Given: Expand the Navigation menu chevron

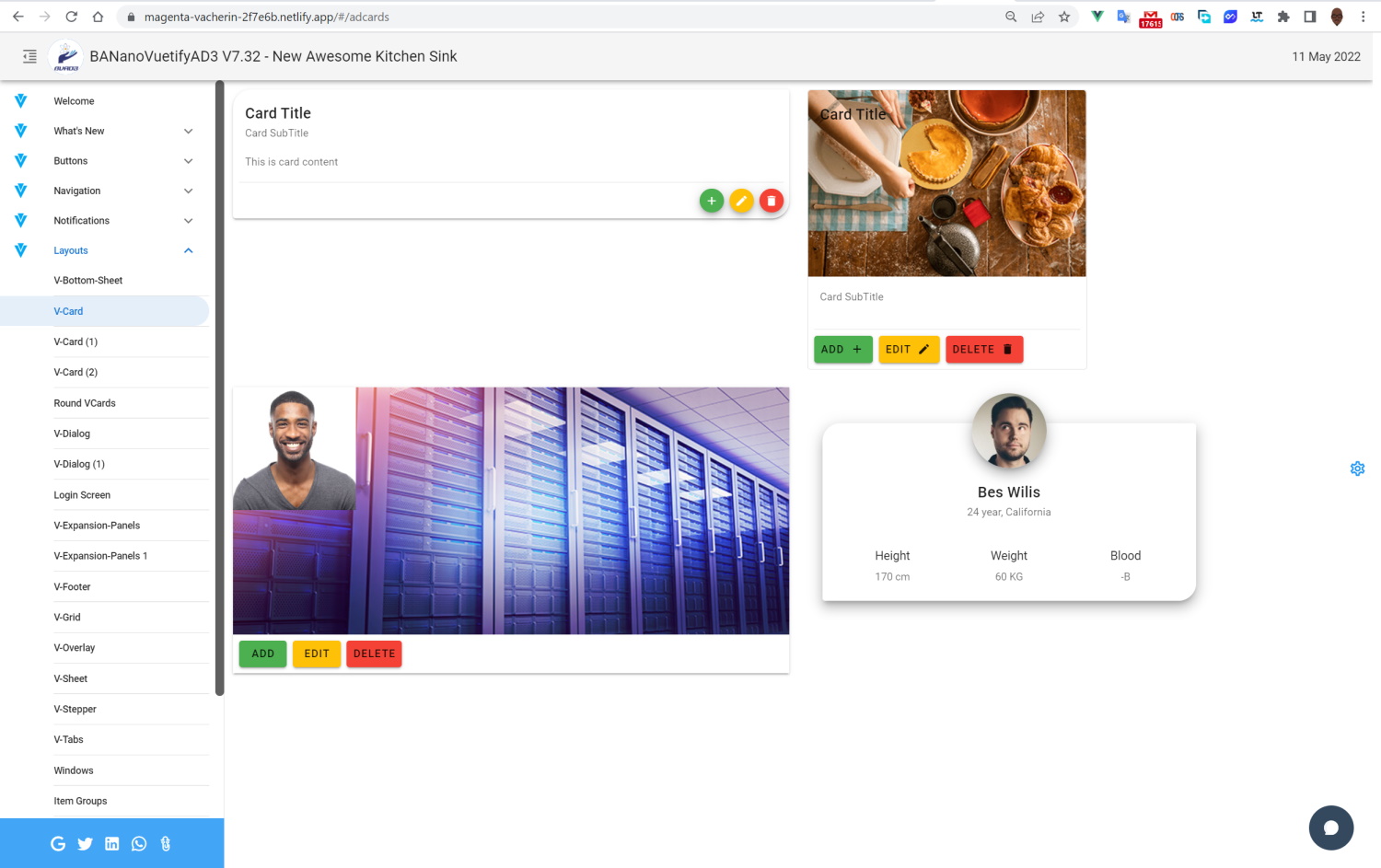Looking at the screenshot, I should click(189, 191).
